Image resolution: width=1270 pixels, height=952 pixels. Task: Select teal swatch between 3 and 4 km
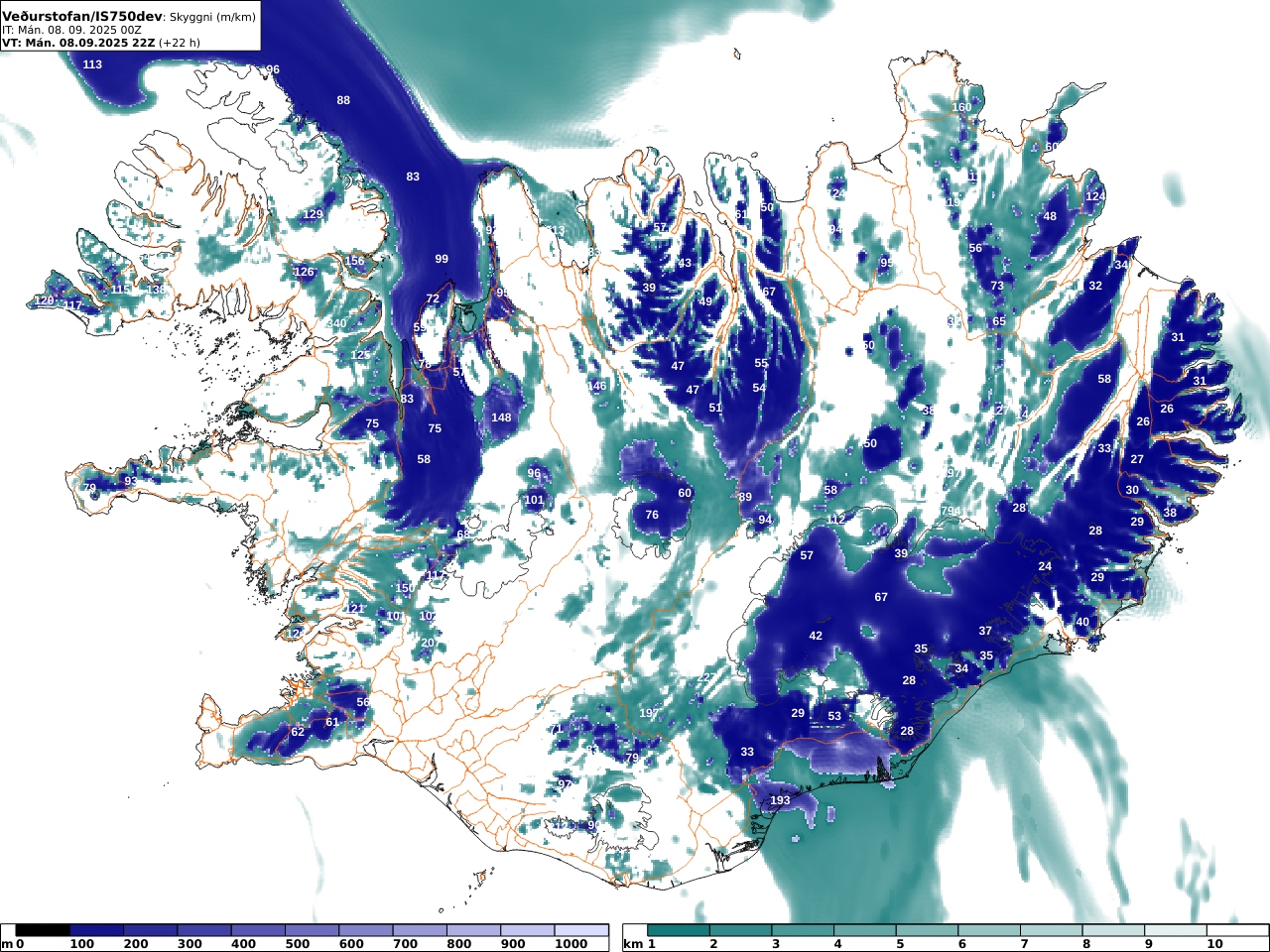pos(803,930)
